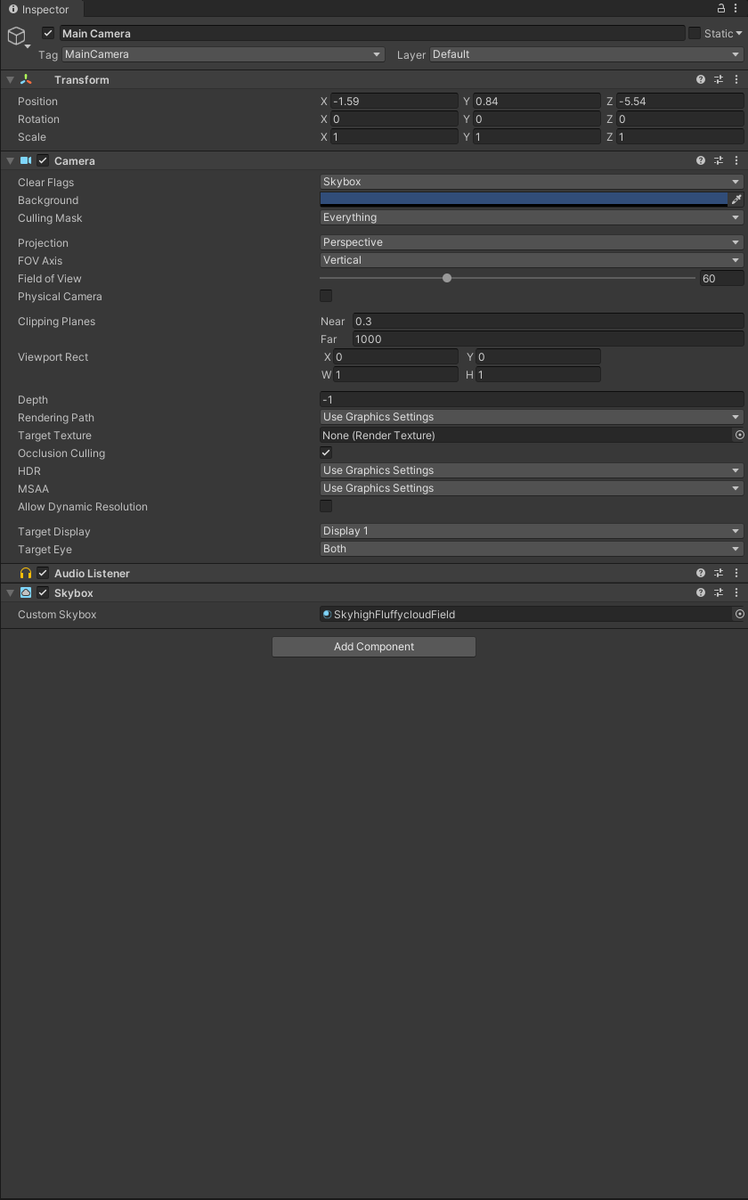Open Target Display dropdown showing Display 1
The image size is (748, 1200).
click(531, 531)
